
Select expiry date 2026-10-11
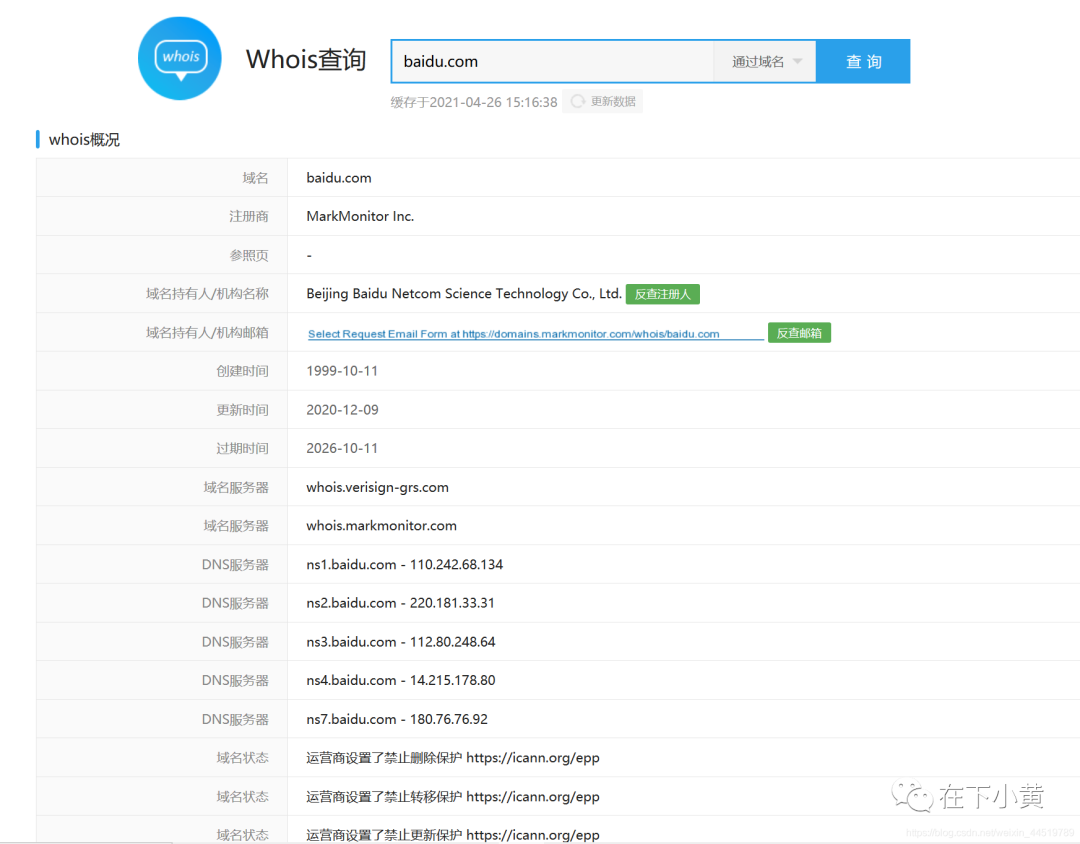tap(342, 449)
